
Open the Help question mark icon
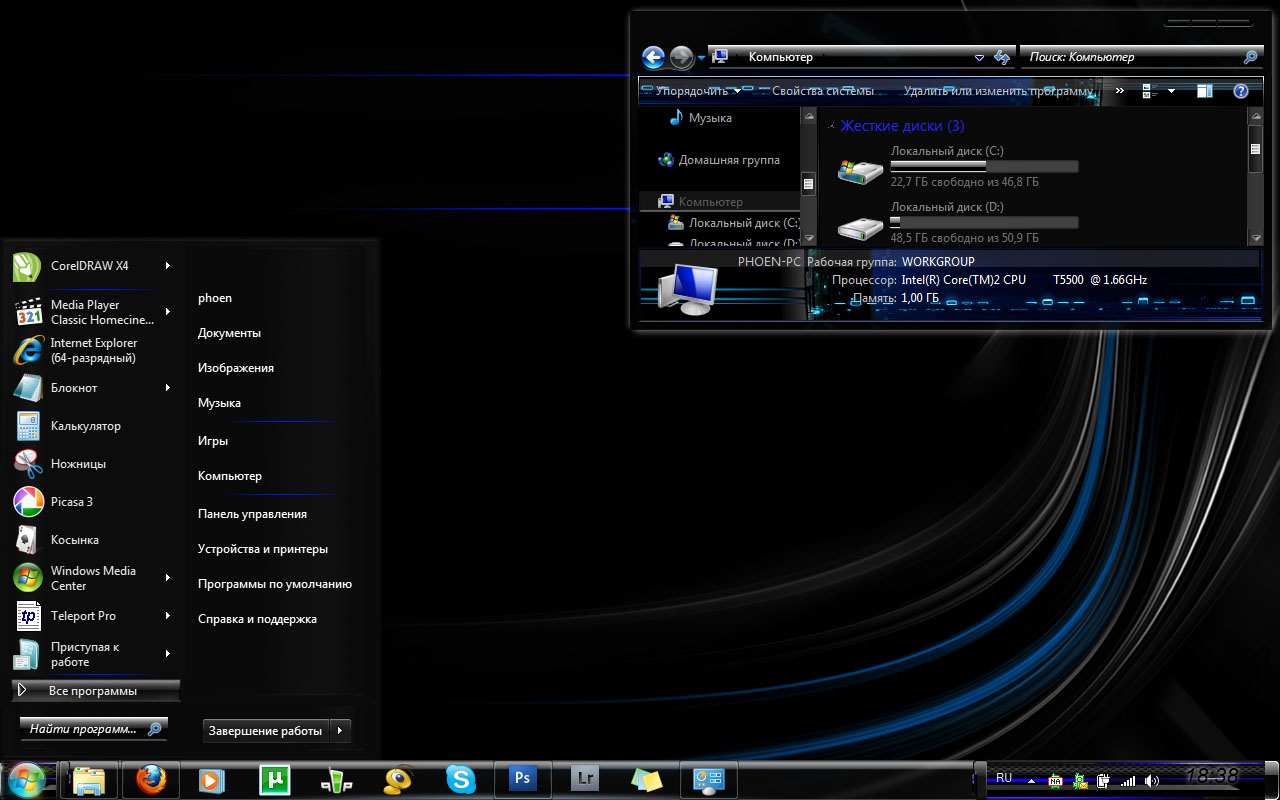point(1241,91)
